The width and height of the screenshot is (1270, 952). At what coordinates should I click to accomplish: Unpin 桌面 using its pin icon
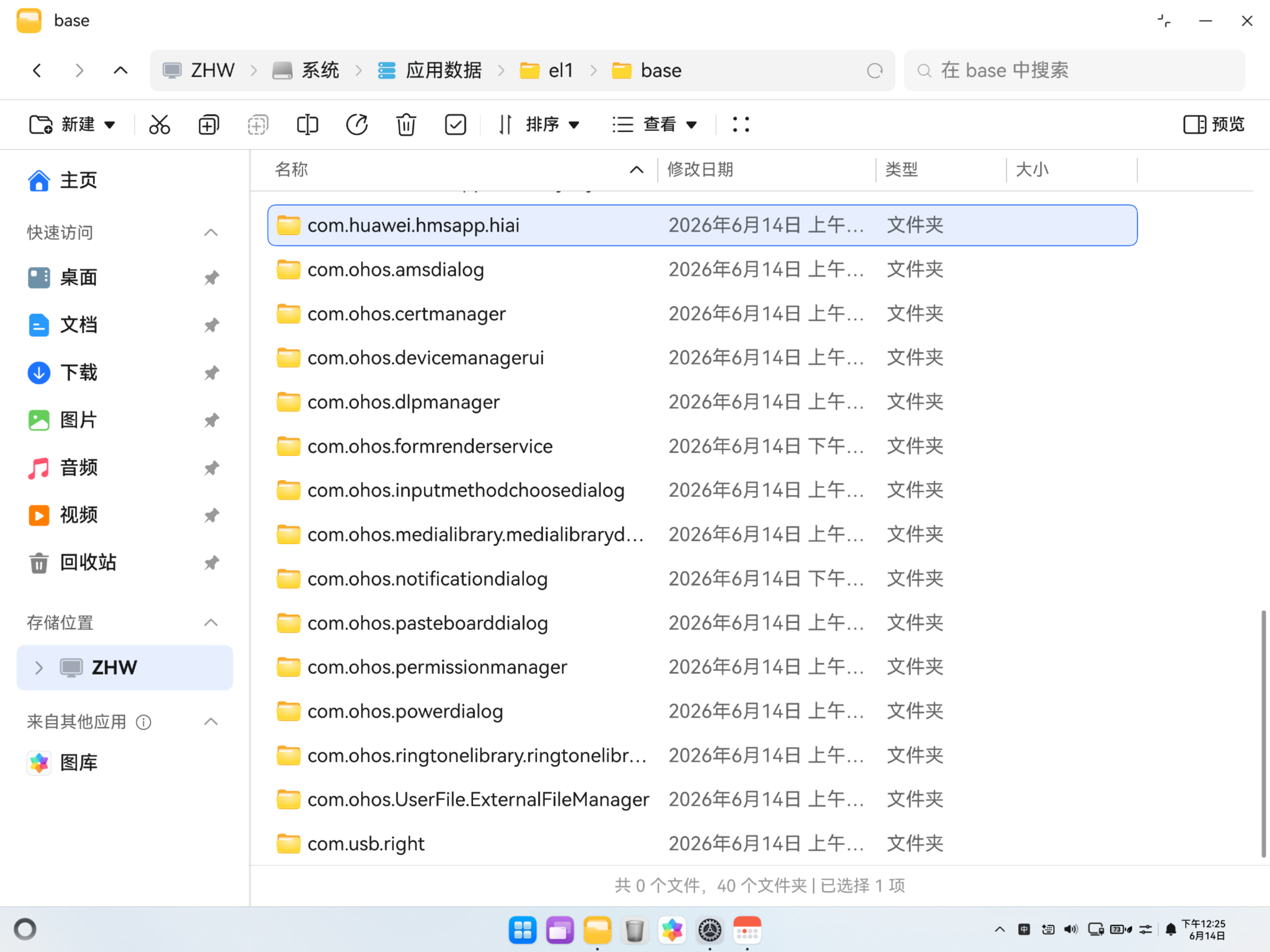click(211, 278)
